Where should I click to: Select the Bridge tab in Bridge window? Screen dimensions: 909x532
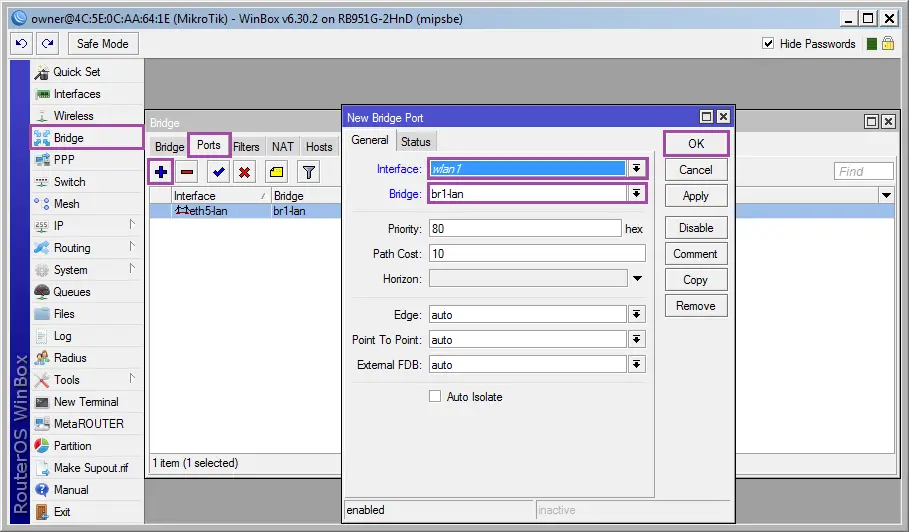coord(169,147)
